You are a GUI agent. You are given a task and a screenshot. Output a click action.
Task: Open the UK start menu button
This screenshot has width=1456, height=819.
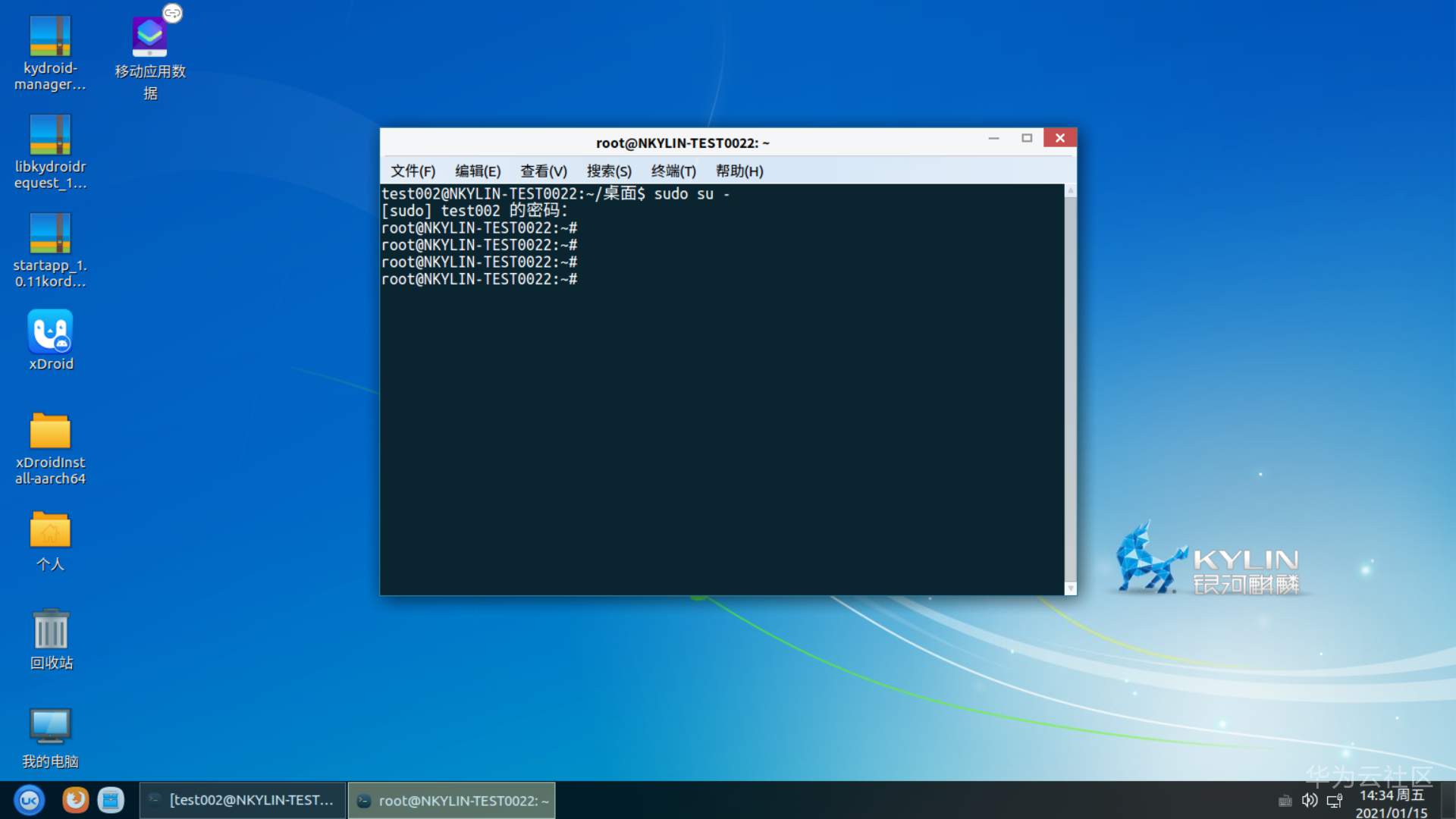click(x=29, y=800)
